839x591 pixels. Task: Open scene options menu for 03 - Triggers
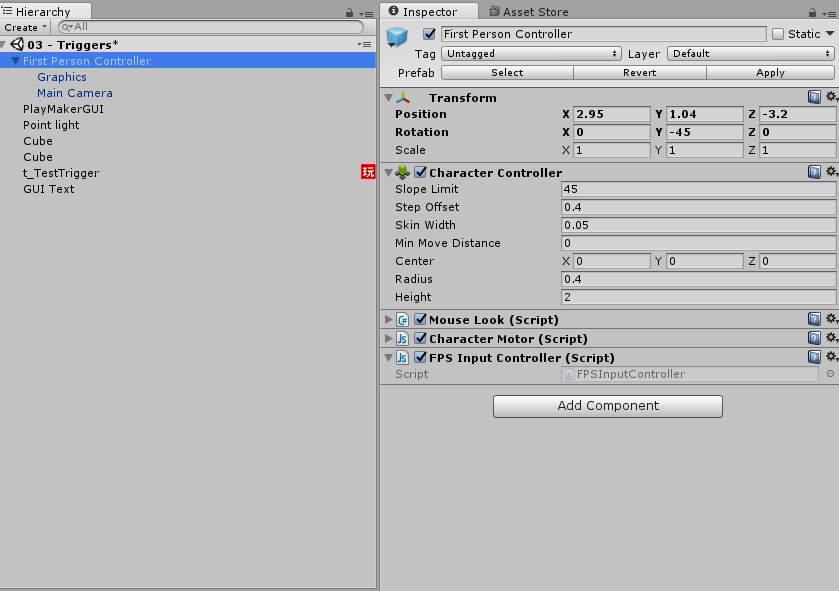pyautogui.click(x=364, y=44)
